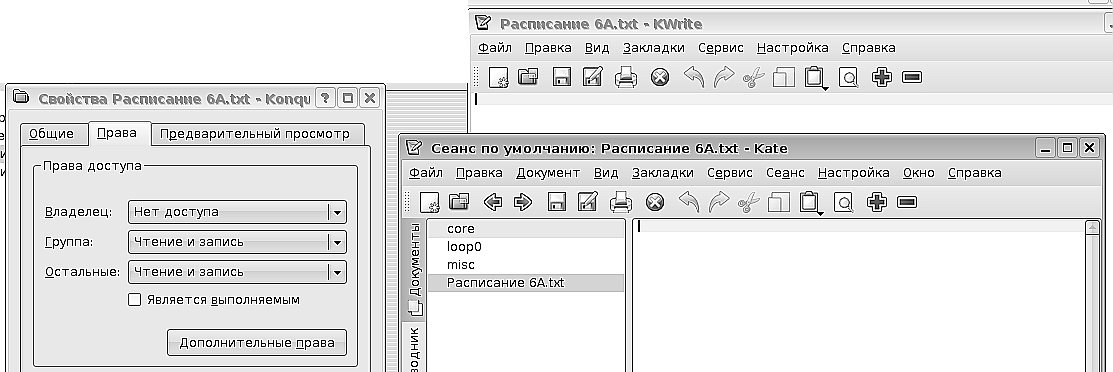Open KWrite 'Справка' menu
This screenshot has width=1113, height=372.
click(868, 48)
